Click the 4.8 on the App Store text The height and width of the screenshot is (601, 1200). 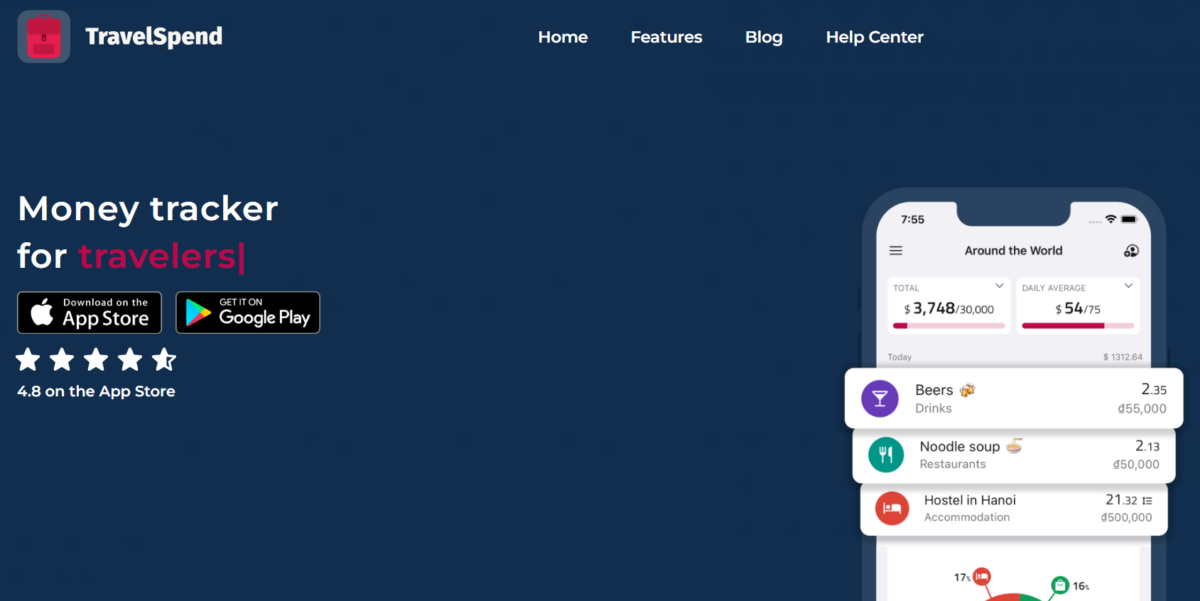[96, 391]
